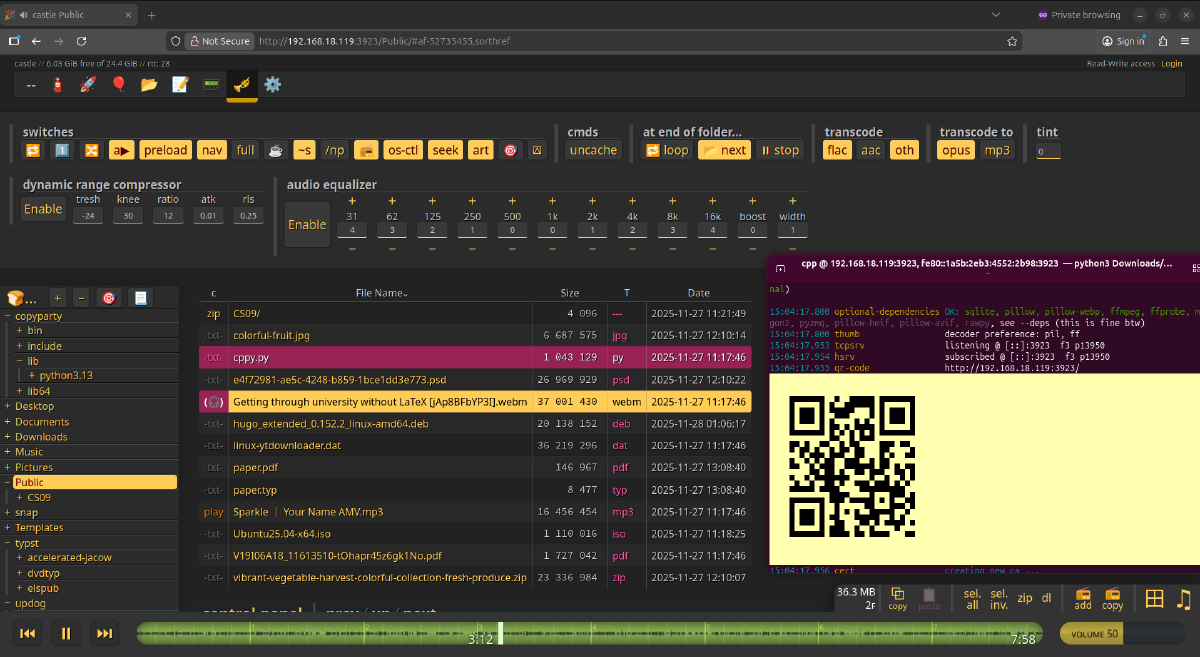Viewport: 1200px width, 657px height.
Task: Click the copy files icon
Action: pos(897,598)
